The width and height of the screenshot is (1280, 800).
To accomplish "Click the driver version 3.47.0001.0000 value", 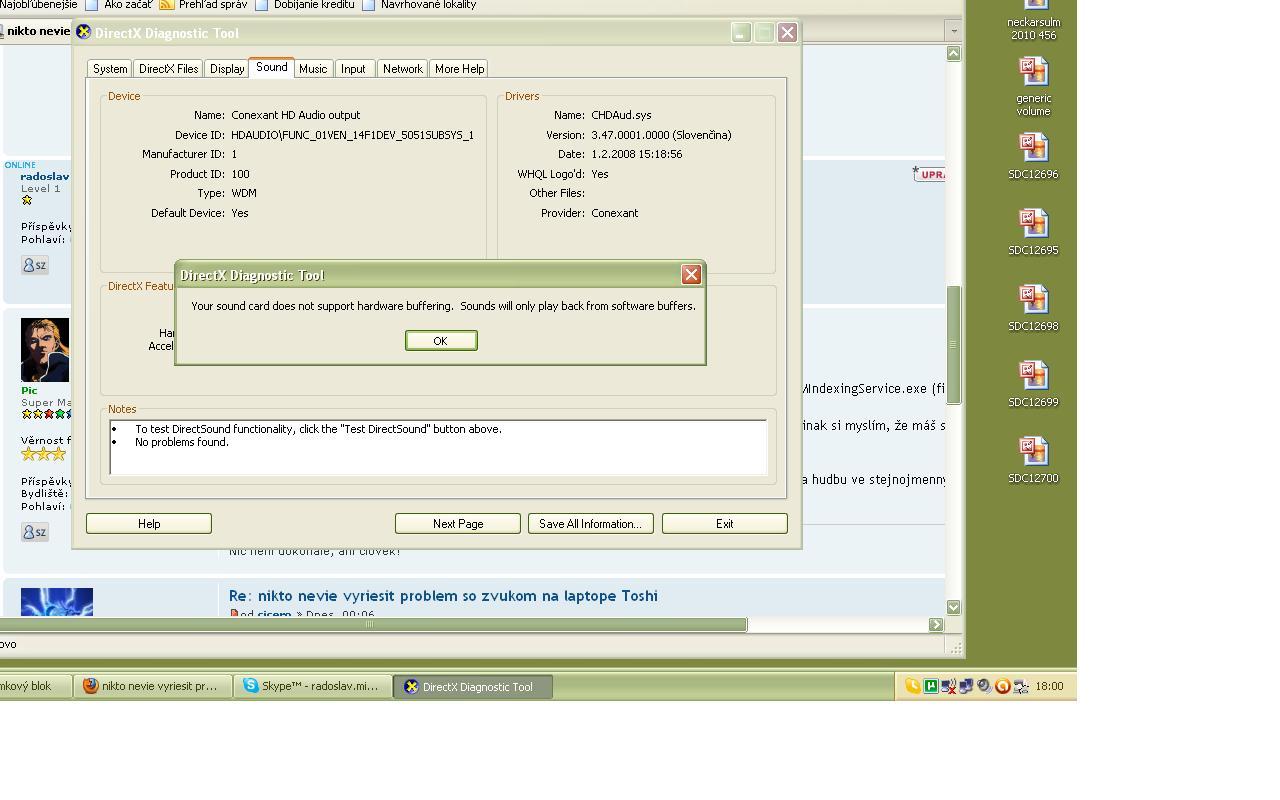I will click(661, 135).
